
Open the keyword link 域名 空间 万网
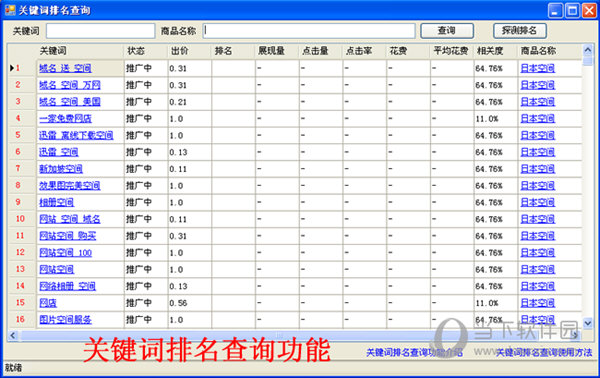tap(70, 85)
